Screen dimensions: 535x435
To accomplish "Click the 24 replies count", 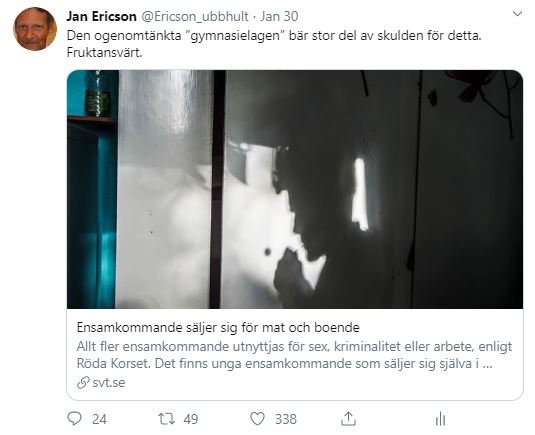I will coord(99,419).
